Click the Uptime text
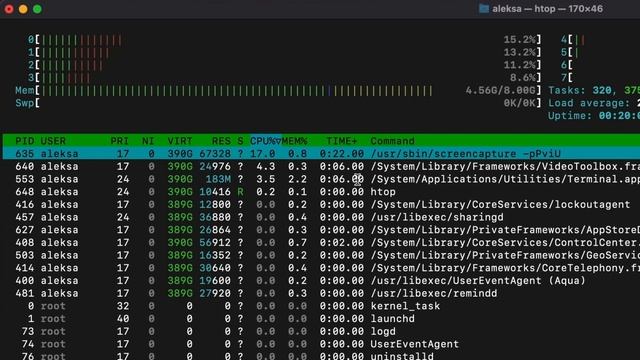The width and height of the screenshot is (640, 360). pyautogui.click(x=594, y=116)
